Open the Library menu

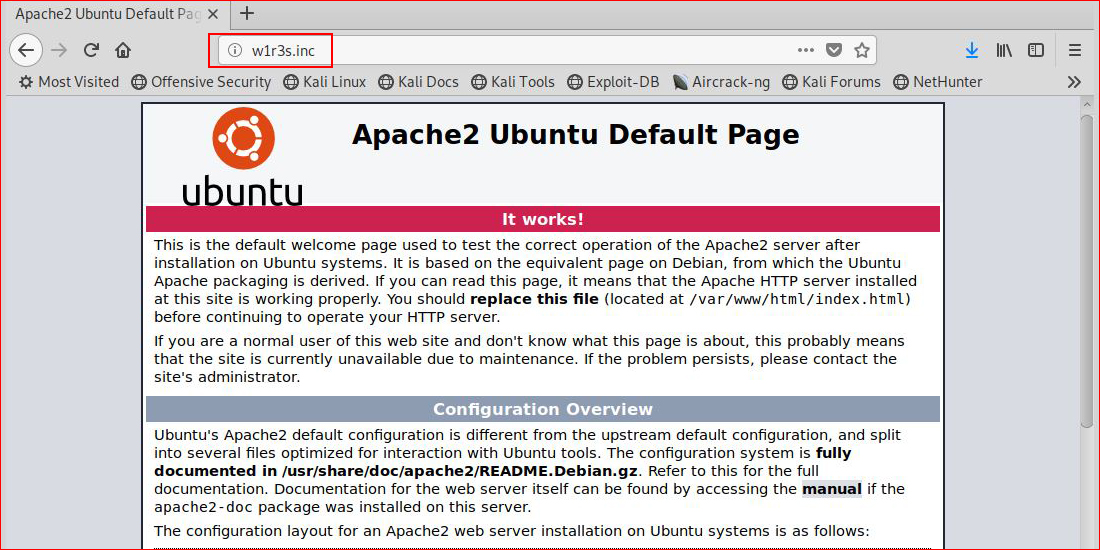coord(1004,51)
